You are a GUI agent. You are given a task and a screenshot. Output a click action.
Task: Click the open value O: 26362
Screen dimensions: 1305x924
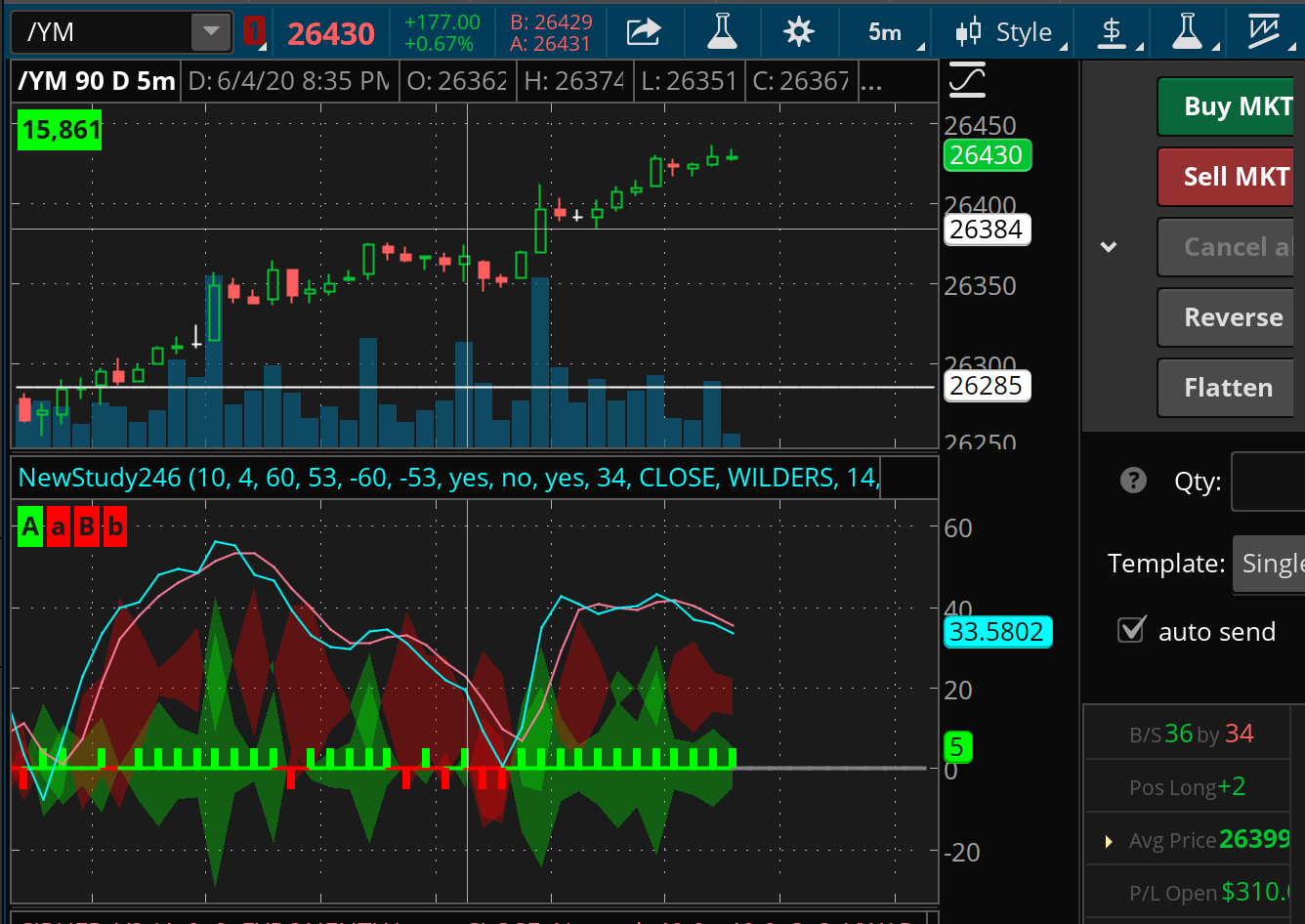(457, 81)
